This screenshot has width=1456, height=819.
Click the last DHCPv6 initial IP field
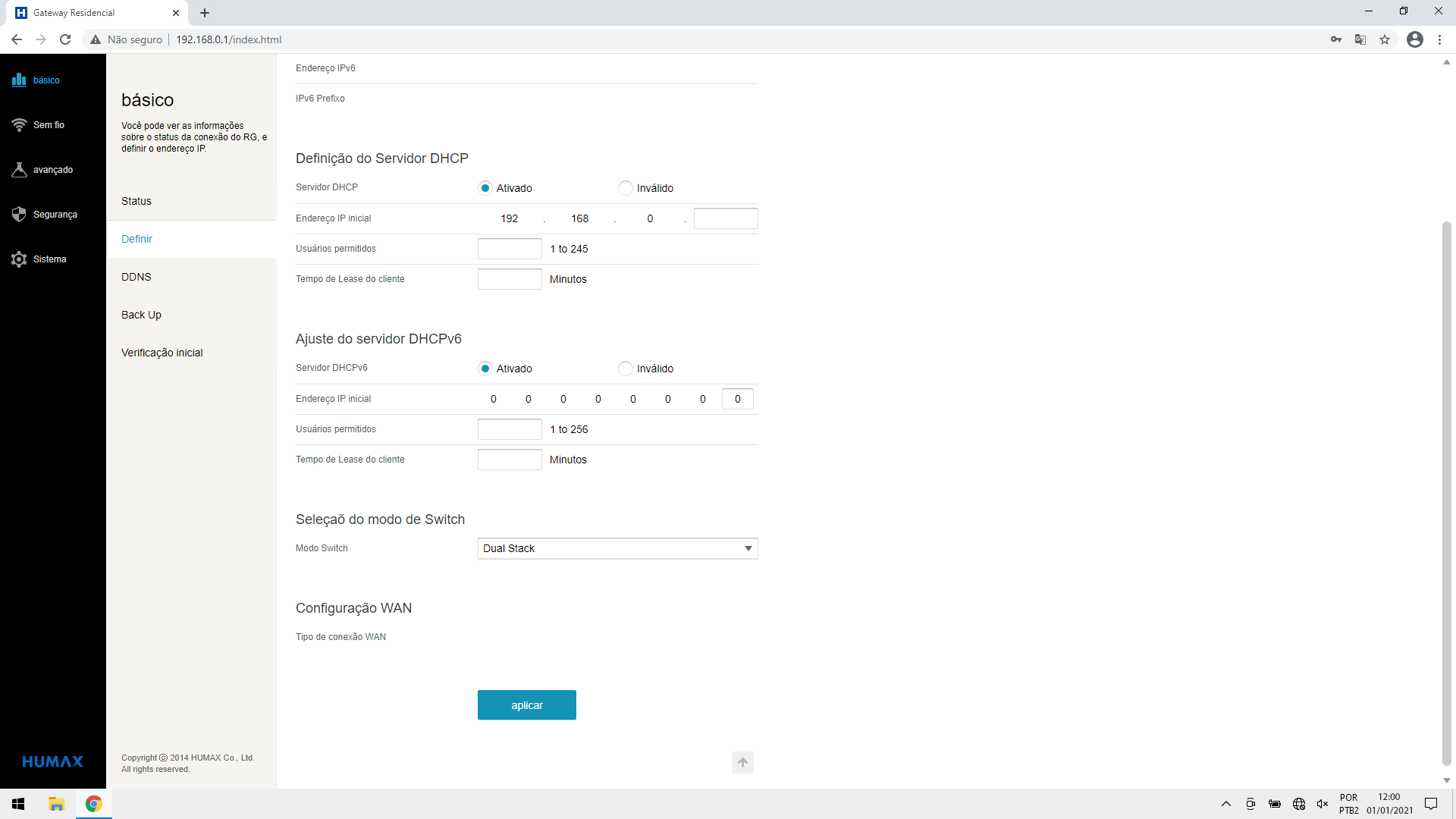click(738, 399)
